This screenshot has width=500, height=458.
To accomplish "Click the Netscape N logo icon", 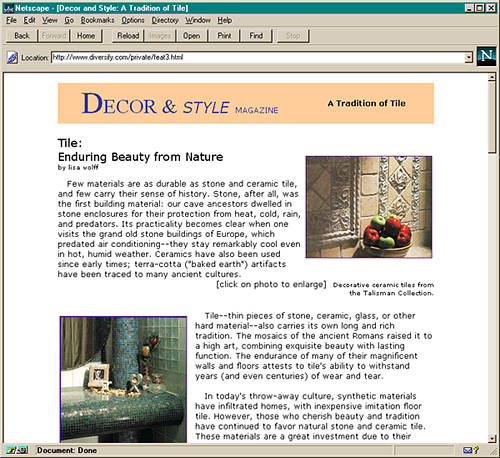I will [x=486, y=56].
